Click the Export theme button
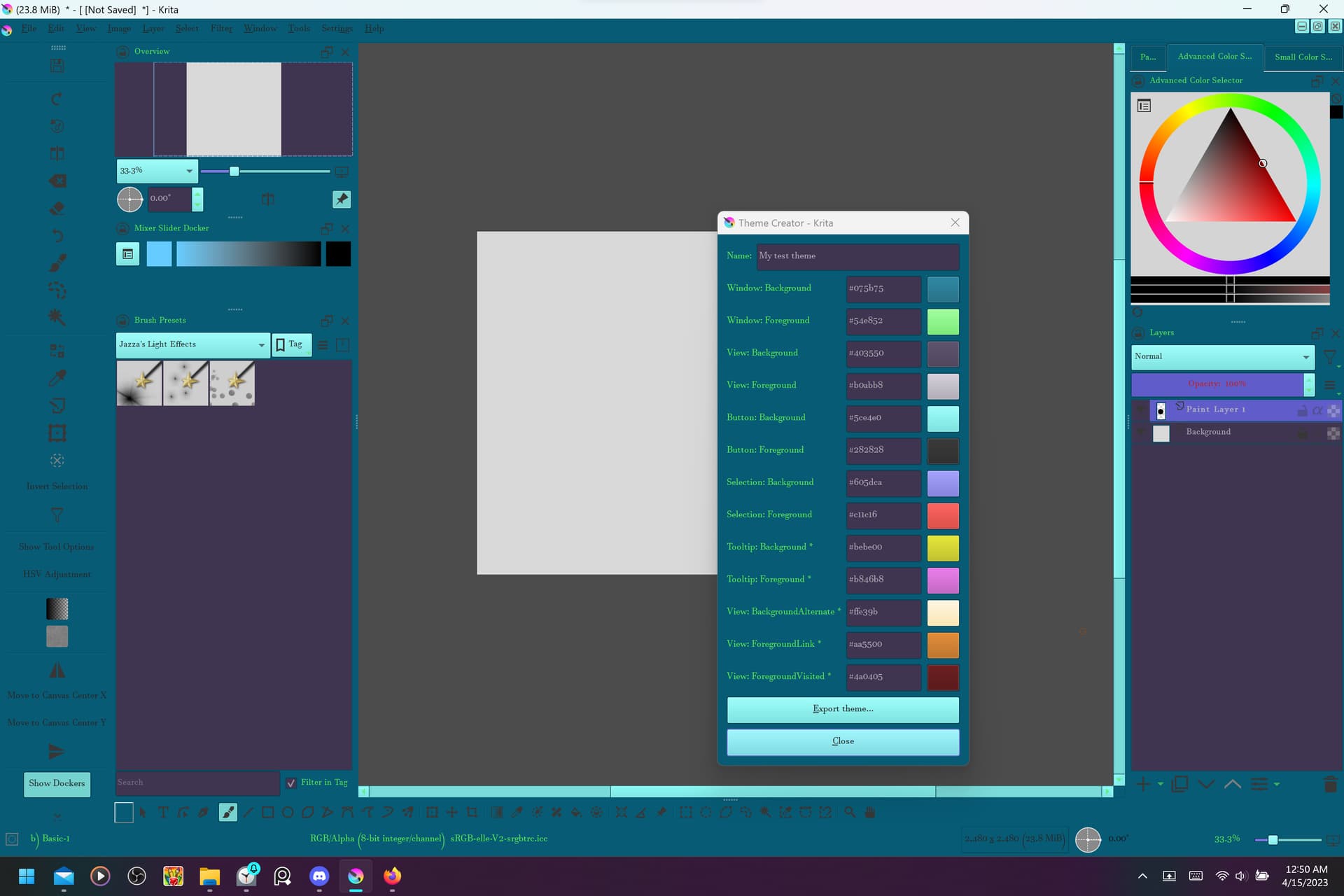Image resolution: width=1344 pixels, height=896 pixels. click(x=843, y=708)
